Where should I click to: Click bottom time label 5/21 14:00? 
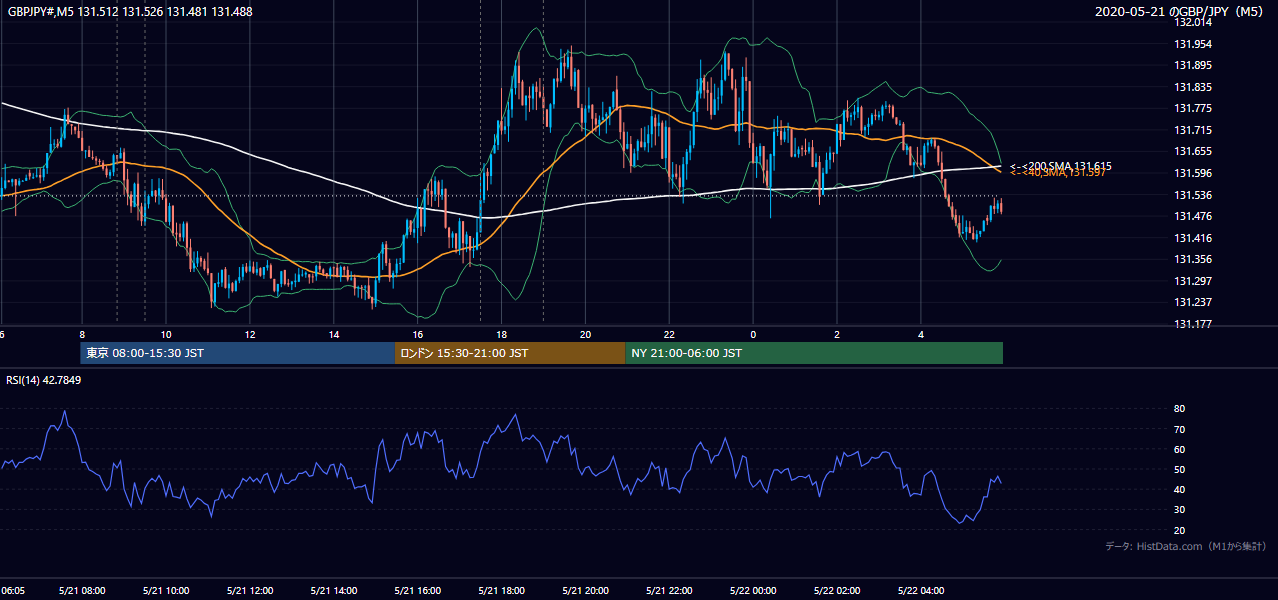(334, 590)
